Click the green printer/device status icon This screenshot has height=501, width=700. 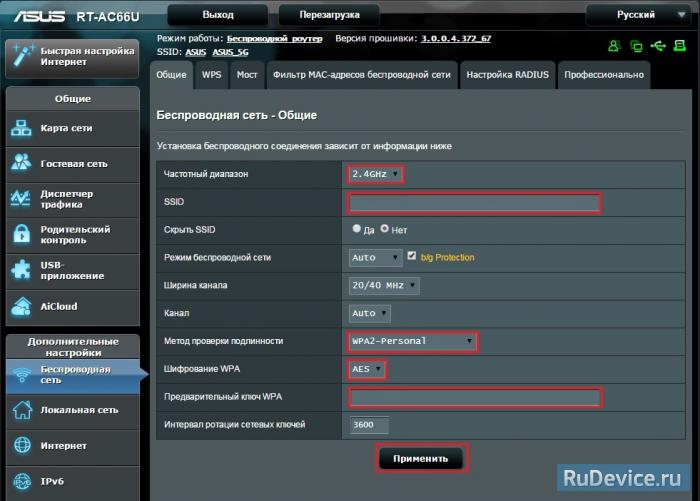point(679,46)
